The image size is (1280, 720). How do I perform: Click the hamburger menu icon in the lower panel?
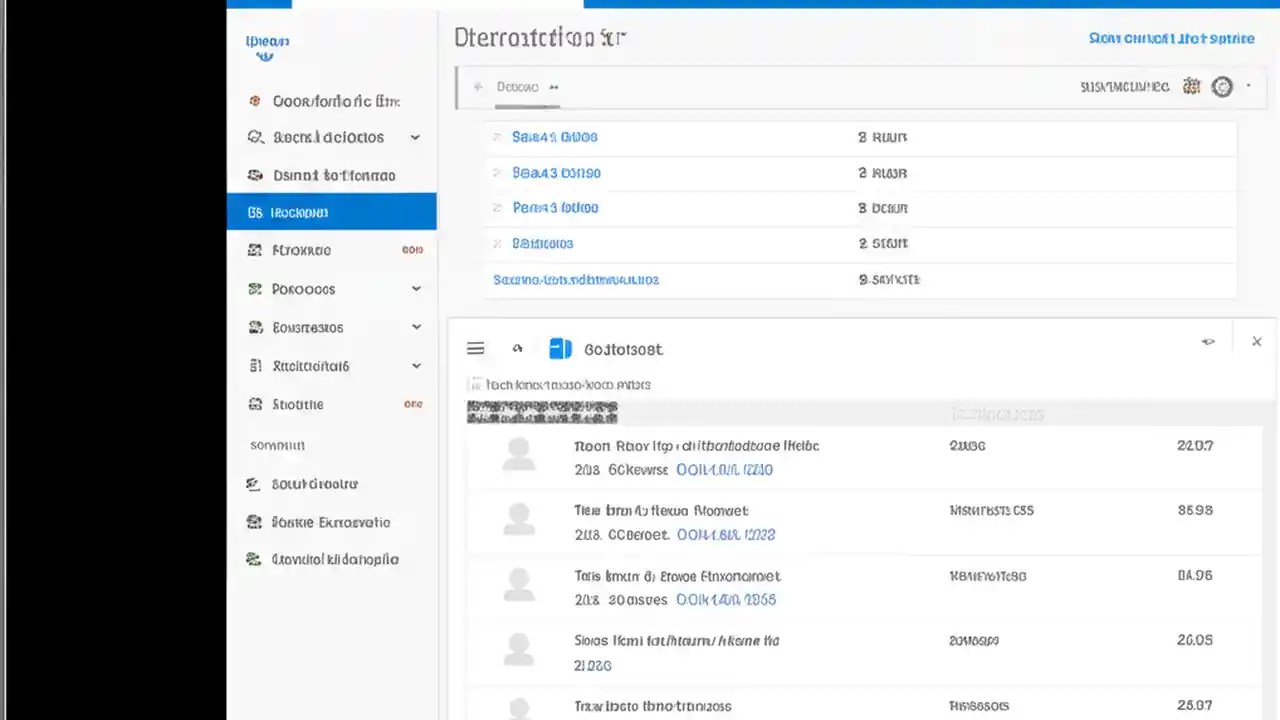[475, 347]
